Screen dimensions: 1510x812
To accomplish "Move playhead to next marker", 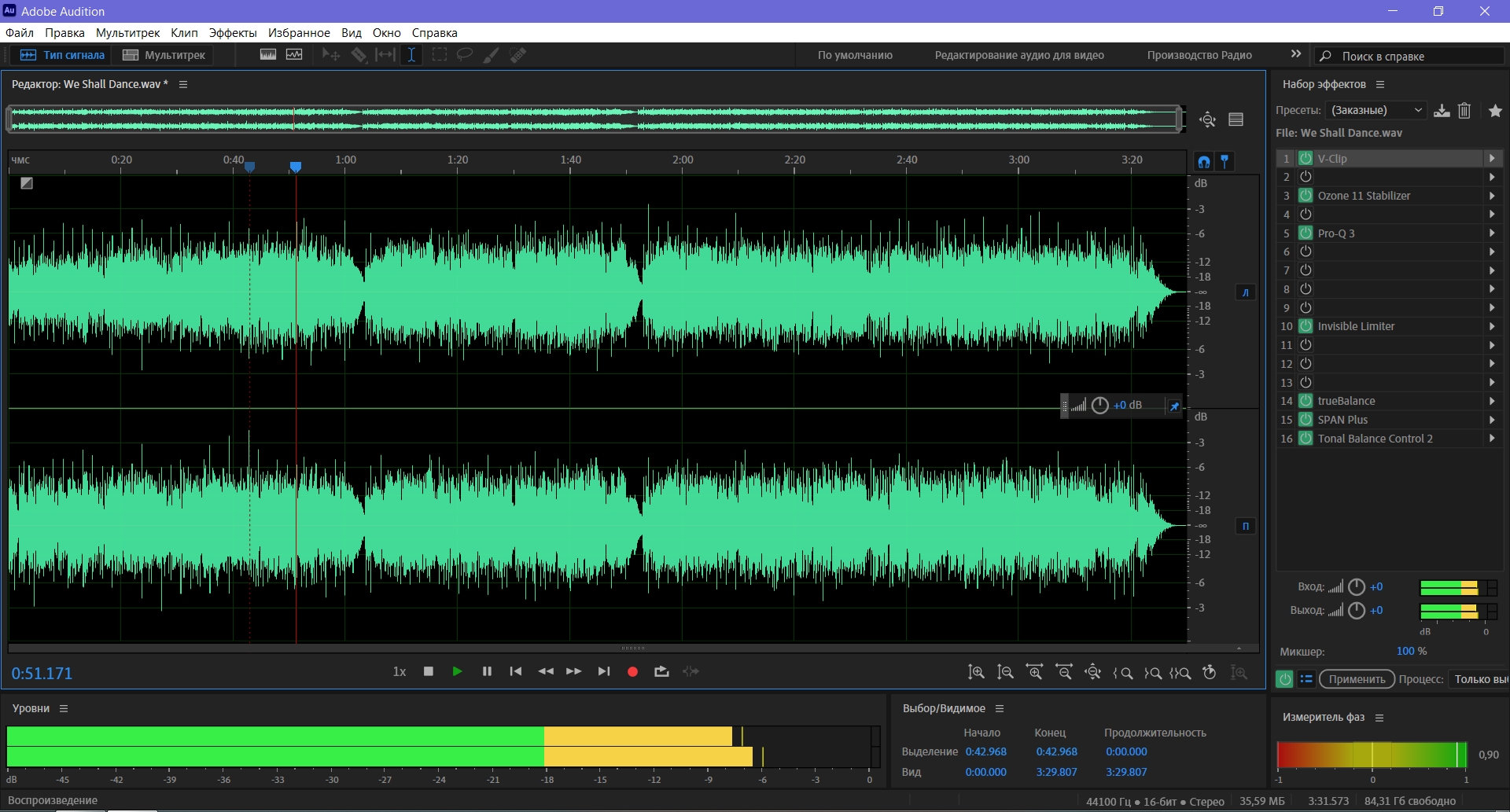I will click(604, 671).
